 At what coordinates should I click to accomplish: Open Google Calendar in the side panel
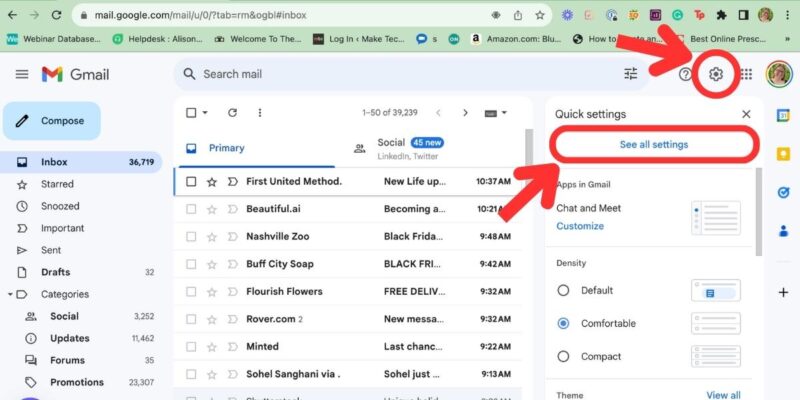(x=783, y=115)
